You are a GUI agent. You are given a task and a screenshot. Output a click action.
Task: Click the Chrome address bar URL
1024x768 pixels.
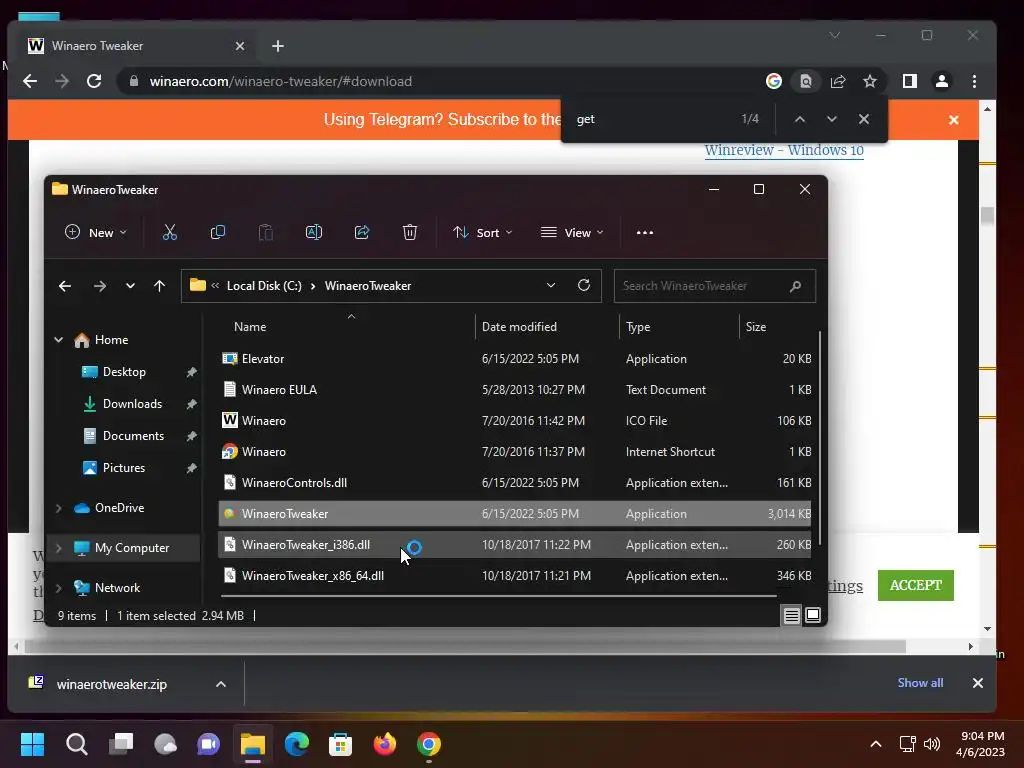(281, 81)
